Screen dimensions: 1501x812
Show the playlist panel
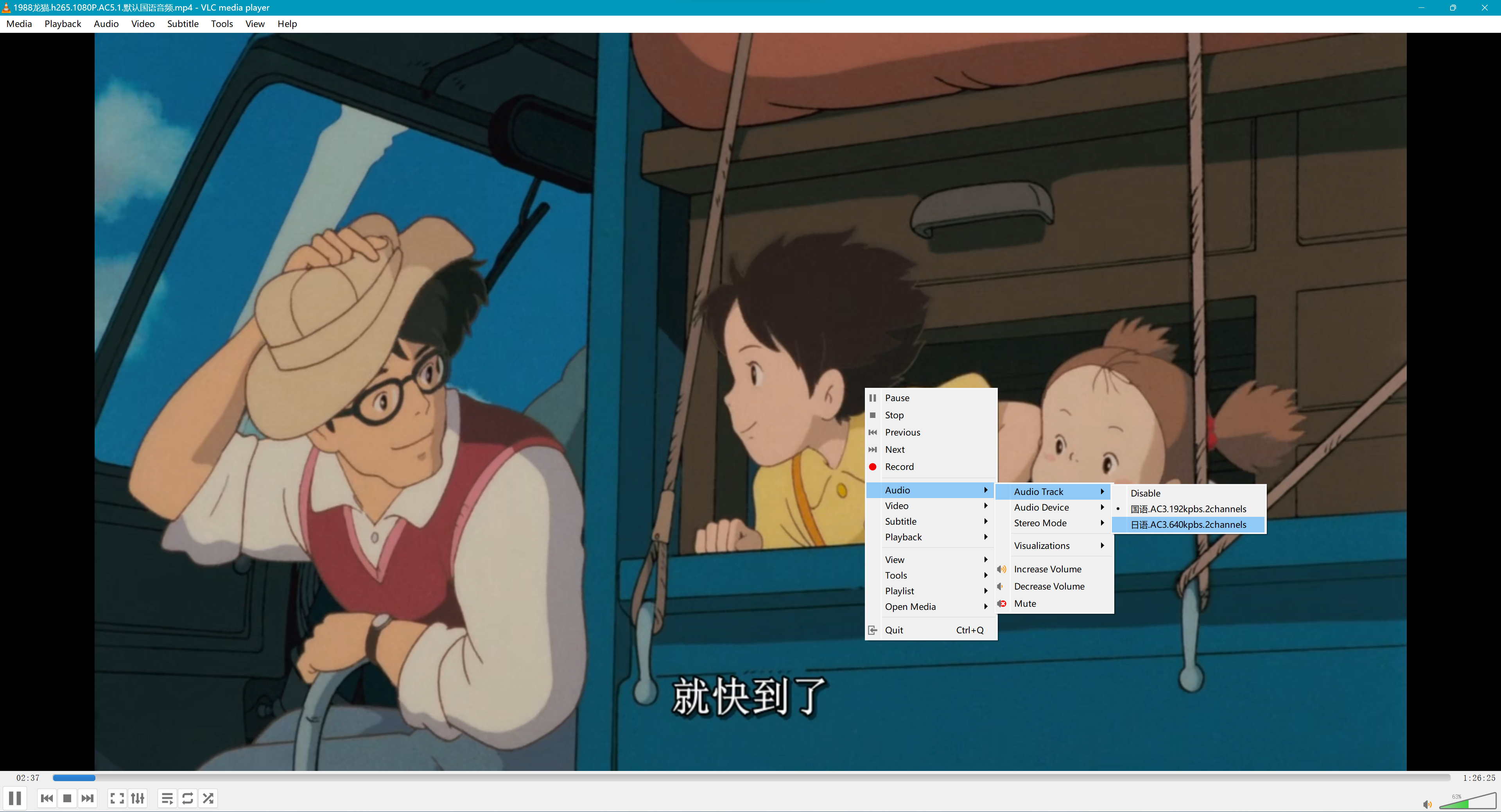[167, 798]
